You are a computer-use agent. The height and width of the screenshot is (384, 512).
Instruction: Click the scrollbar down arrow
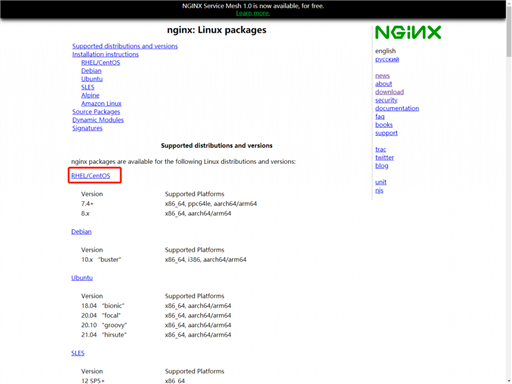coord(509,381)
